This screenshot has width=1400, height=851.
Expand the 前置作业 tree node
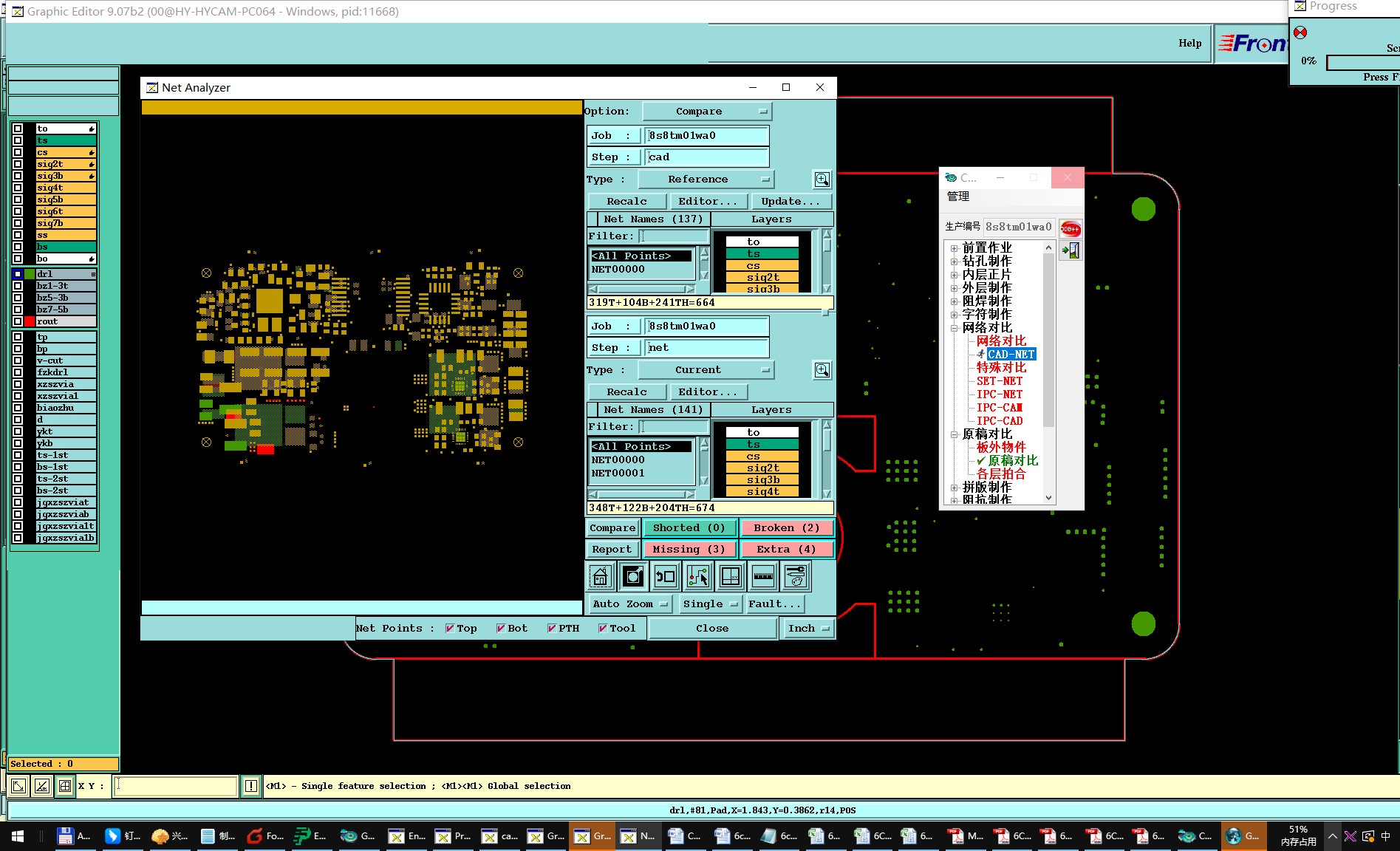click(x=954, y=248)
